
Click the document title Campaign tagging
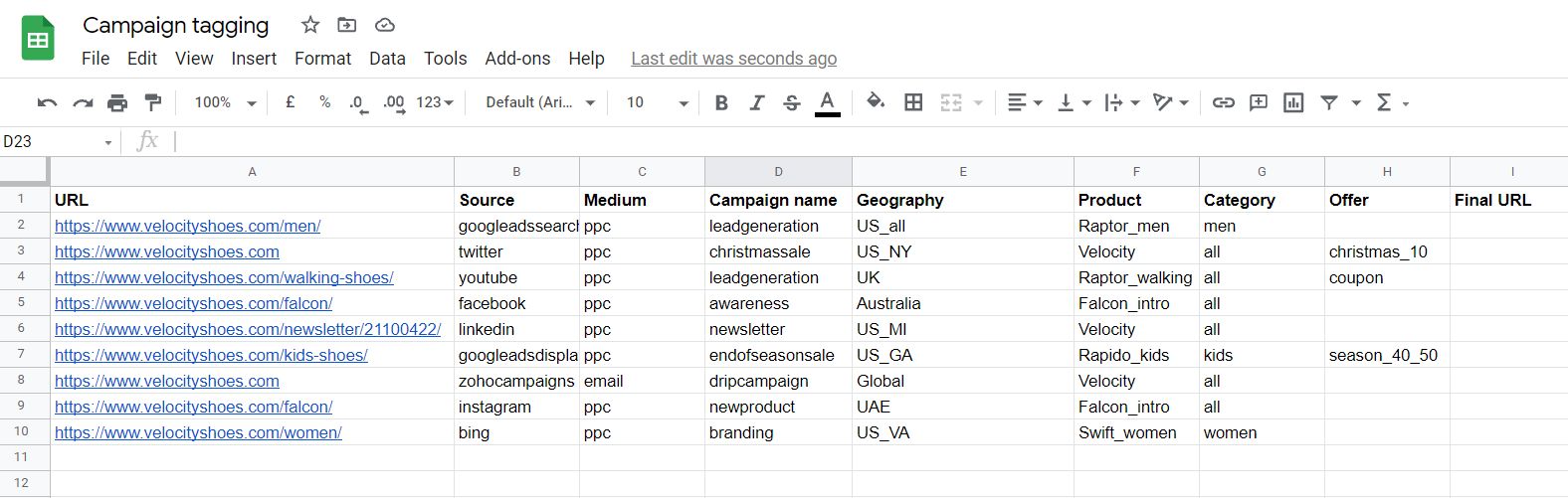pos(175,25)
